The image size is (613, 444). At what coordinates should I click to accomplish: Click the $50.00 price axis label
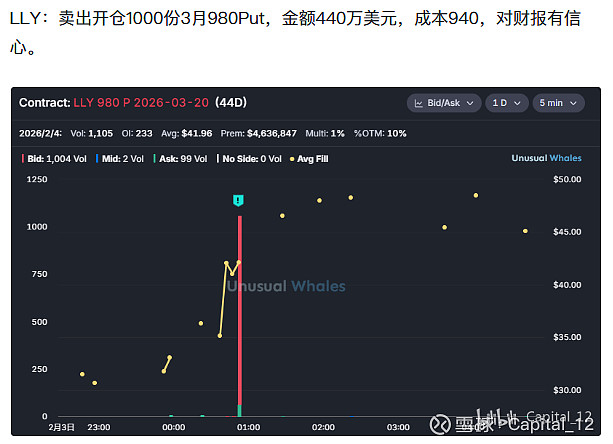pyautogui.click(x=567, y=179)
